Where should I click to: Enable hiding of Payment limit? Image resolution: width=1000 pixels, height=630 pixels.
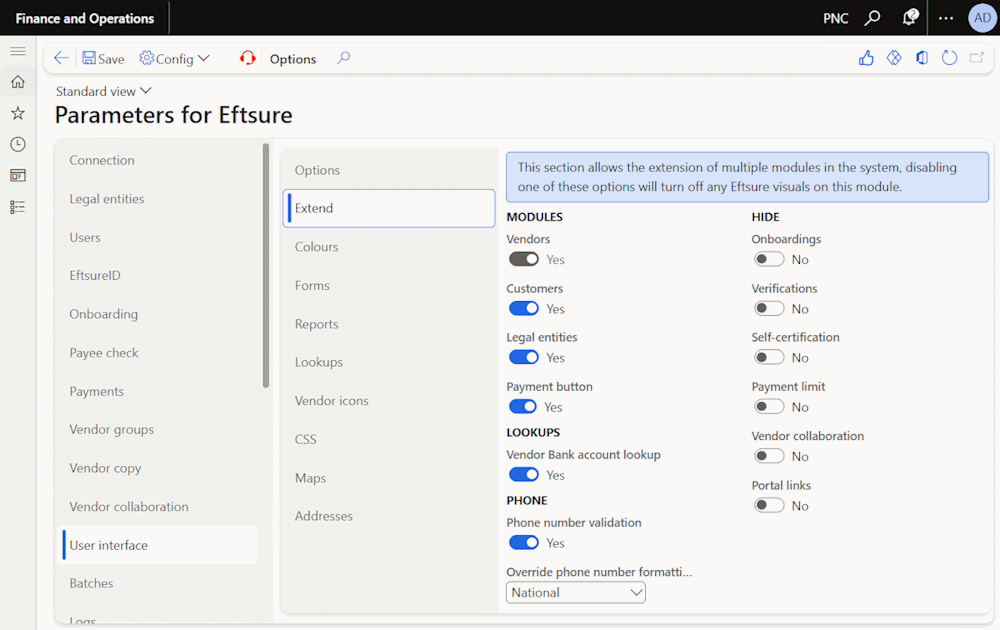coord(768,407)
